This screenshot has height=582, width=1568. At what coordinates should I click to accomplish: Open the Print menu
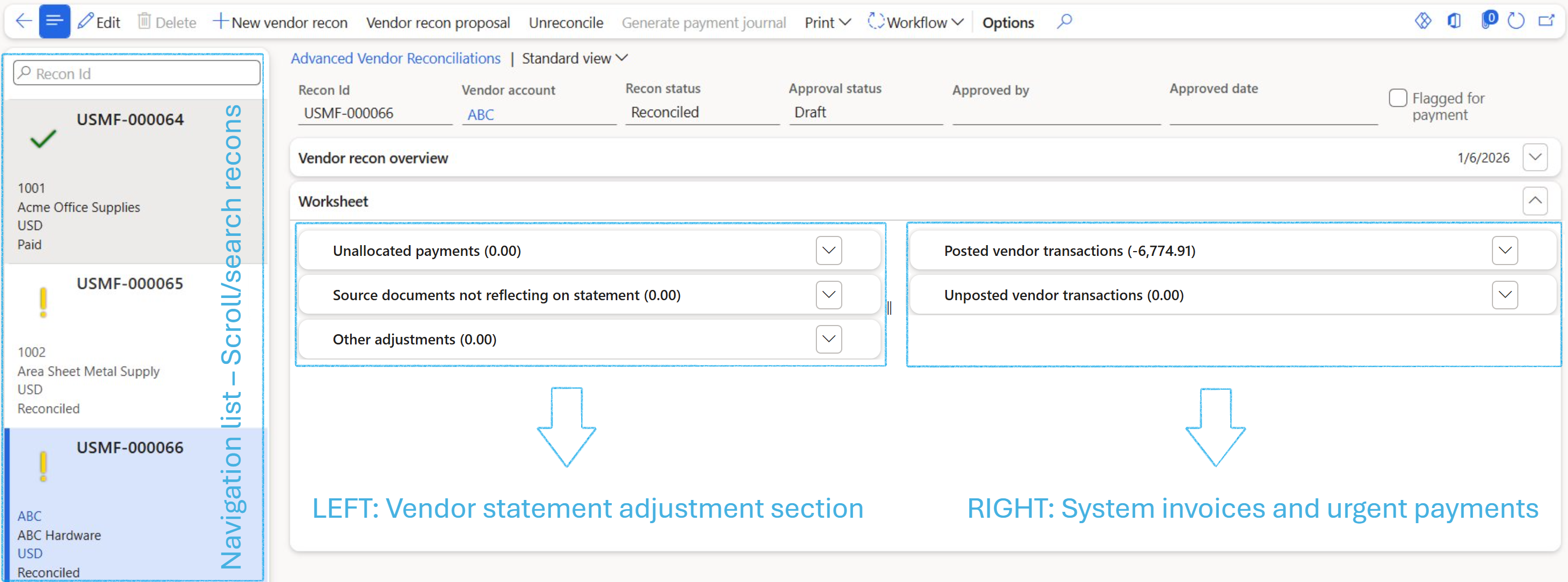click(x=827, y=23)
